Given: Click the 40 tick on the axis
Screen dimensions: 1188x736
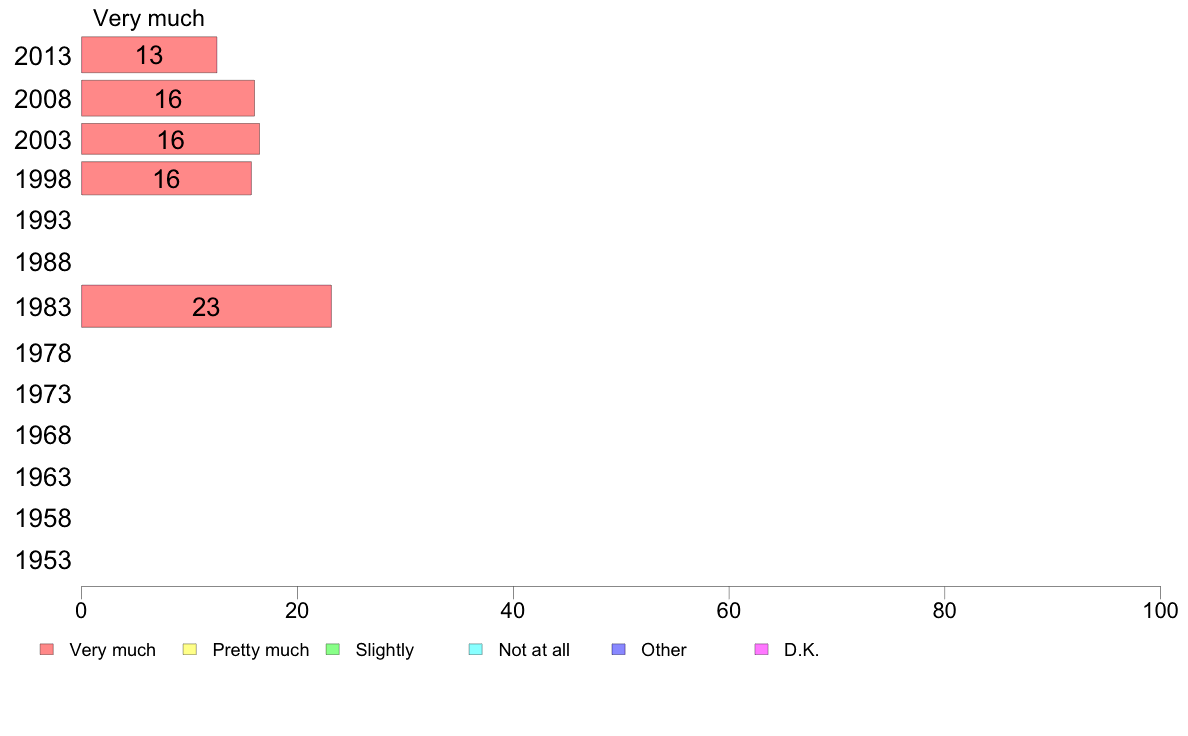Looking at the screenshot, I should (x=513, y=611).
